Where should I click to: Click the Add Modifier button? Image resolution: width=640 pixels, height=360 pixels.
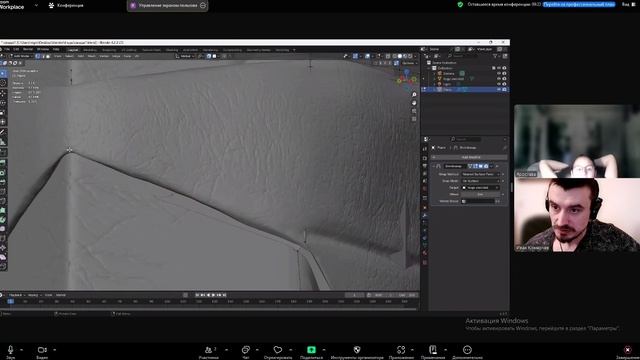pyautogui.click(x=470, y=157)
